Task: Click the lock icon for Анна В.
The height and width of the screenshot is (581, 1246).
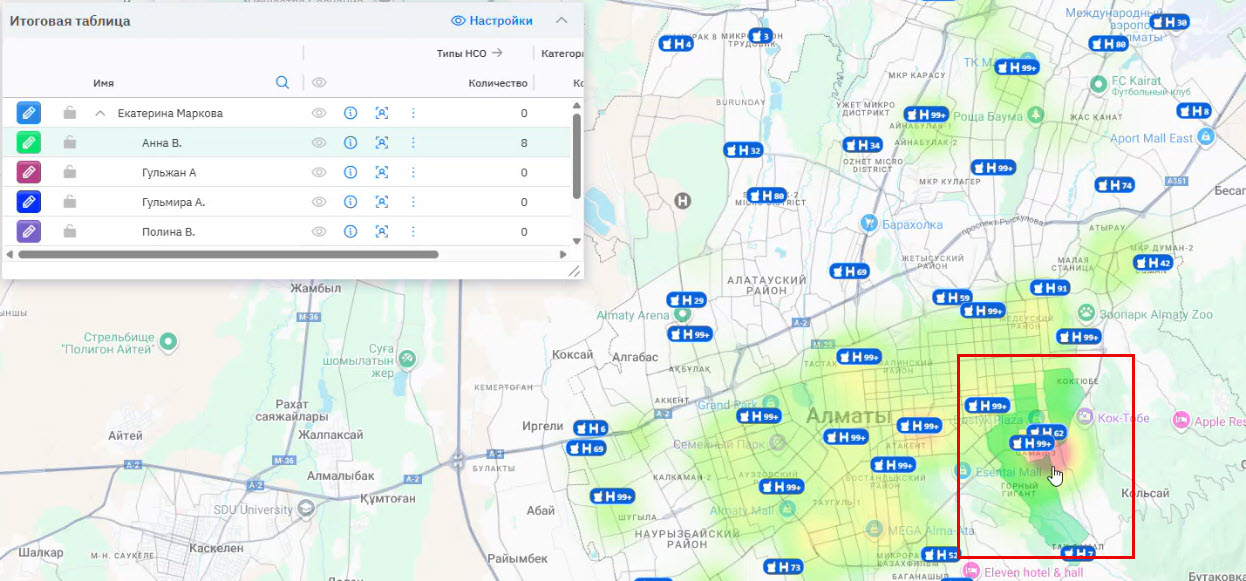Action: pyautogui.click(x=69, y=143)
